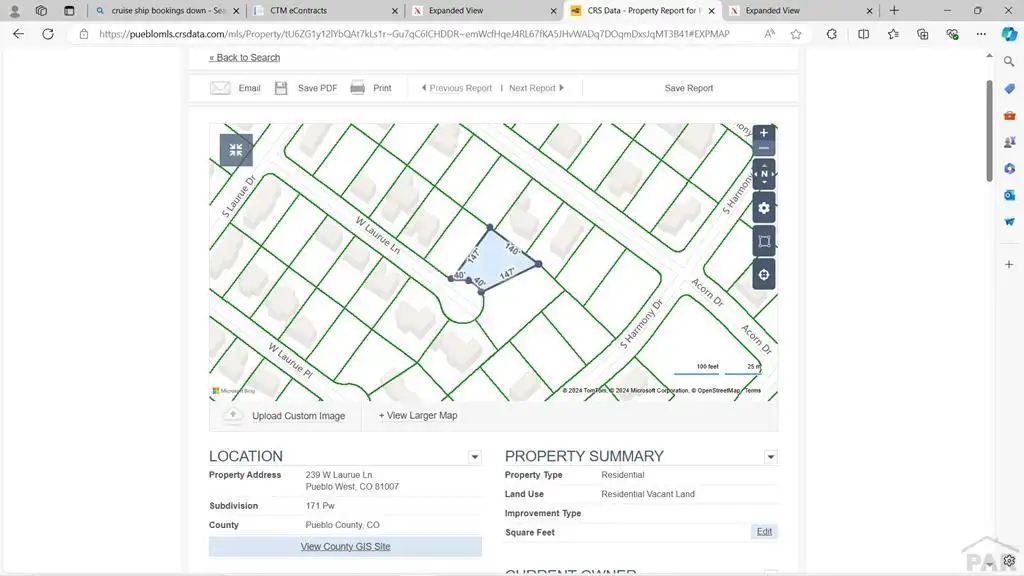
Task: Open the workspaces icon in the title bar
Action: 41,10
